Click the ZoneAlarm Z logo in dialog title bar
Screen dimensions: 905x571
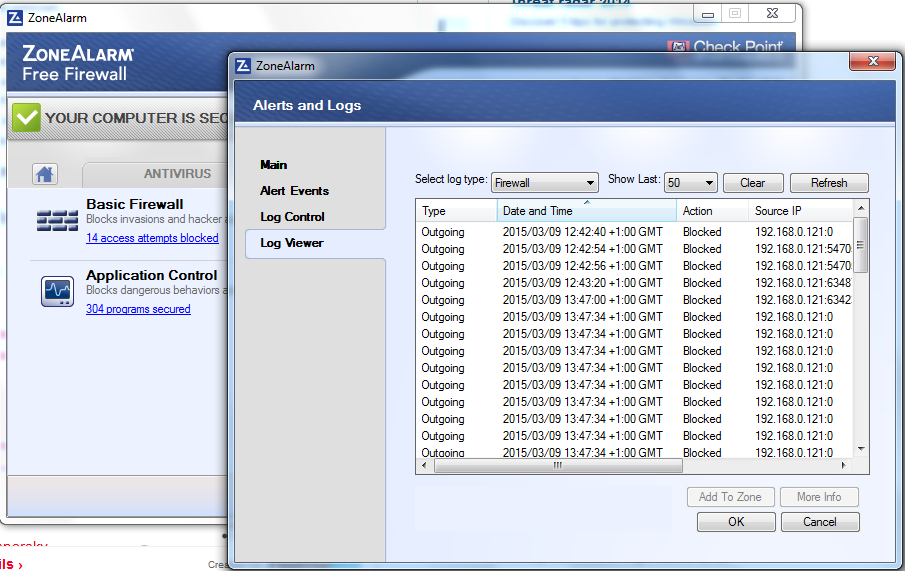coord(243,66)
